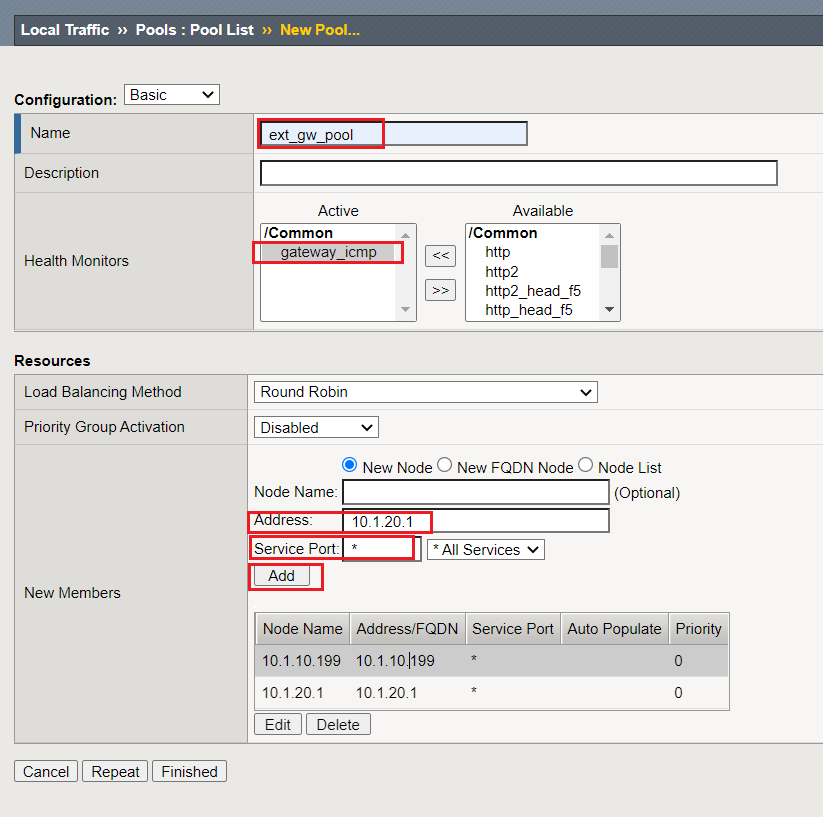
Task: Select http_head_f5 in Available monitors
Action: pos(529,310)
